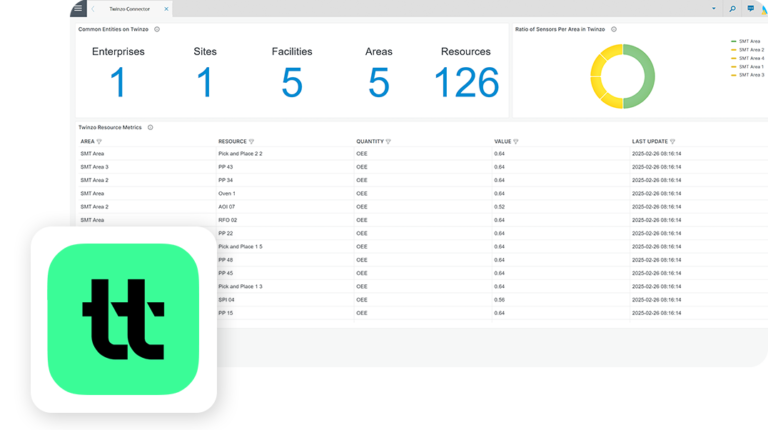Open the VALUE column filter icon
The image size is (768, 430).
tap(516, 142)
